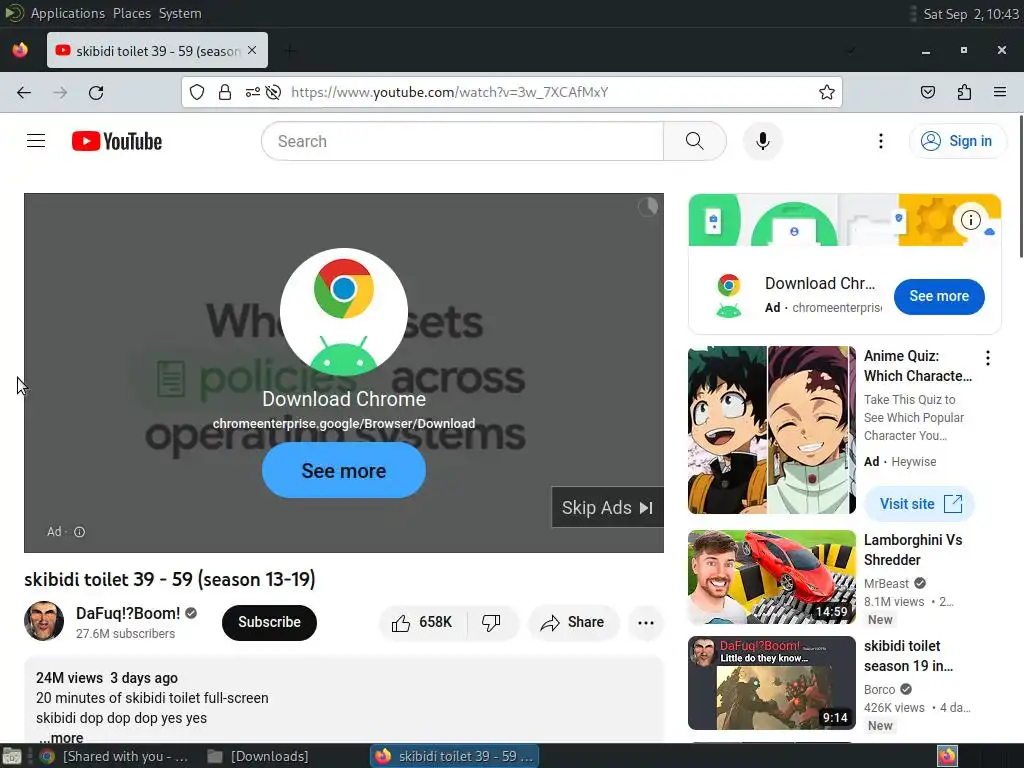Expand description with ...more
The image size is (1024, 768).
(x=61, y=738)
